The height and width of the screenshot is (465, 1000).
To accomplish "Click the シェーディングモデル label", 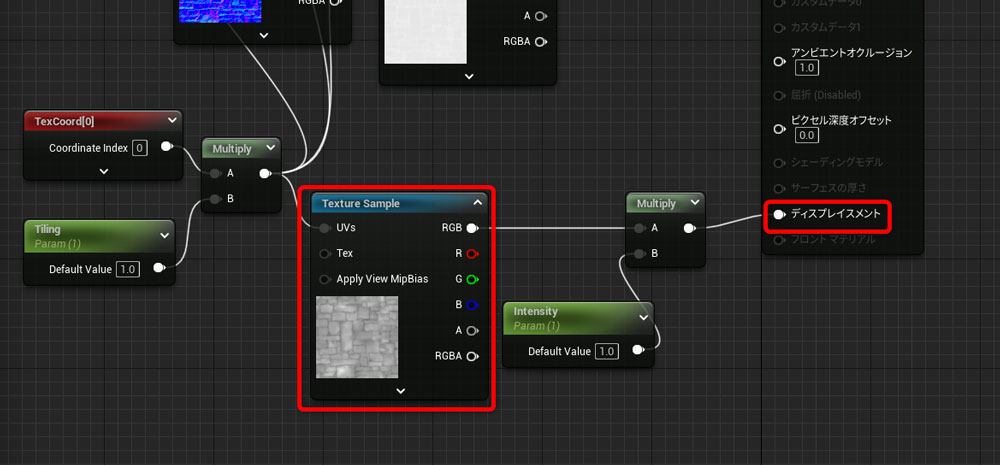I will pos(837,163).
